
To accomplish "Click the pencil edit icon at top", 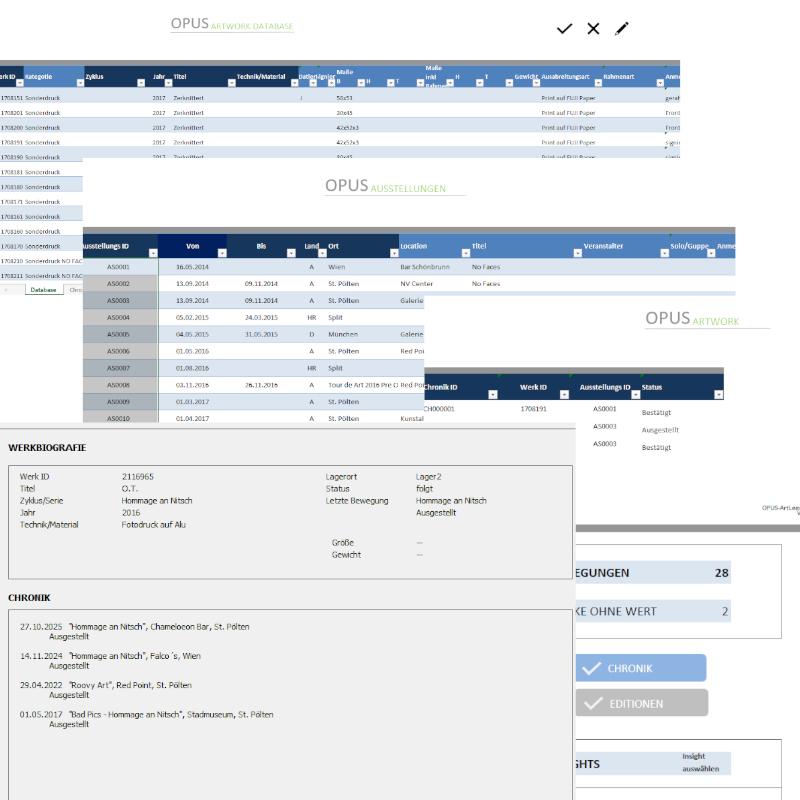I will (x=621, y=29).
